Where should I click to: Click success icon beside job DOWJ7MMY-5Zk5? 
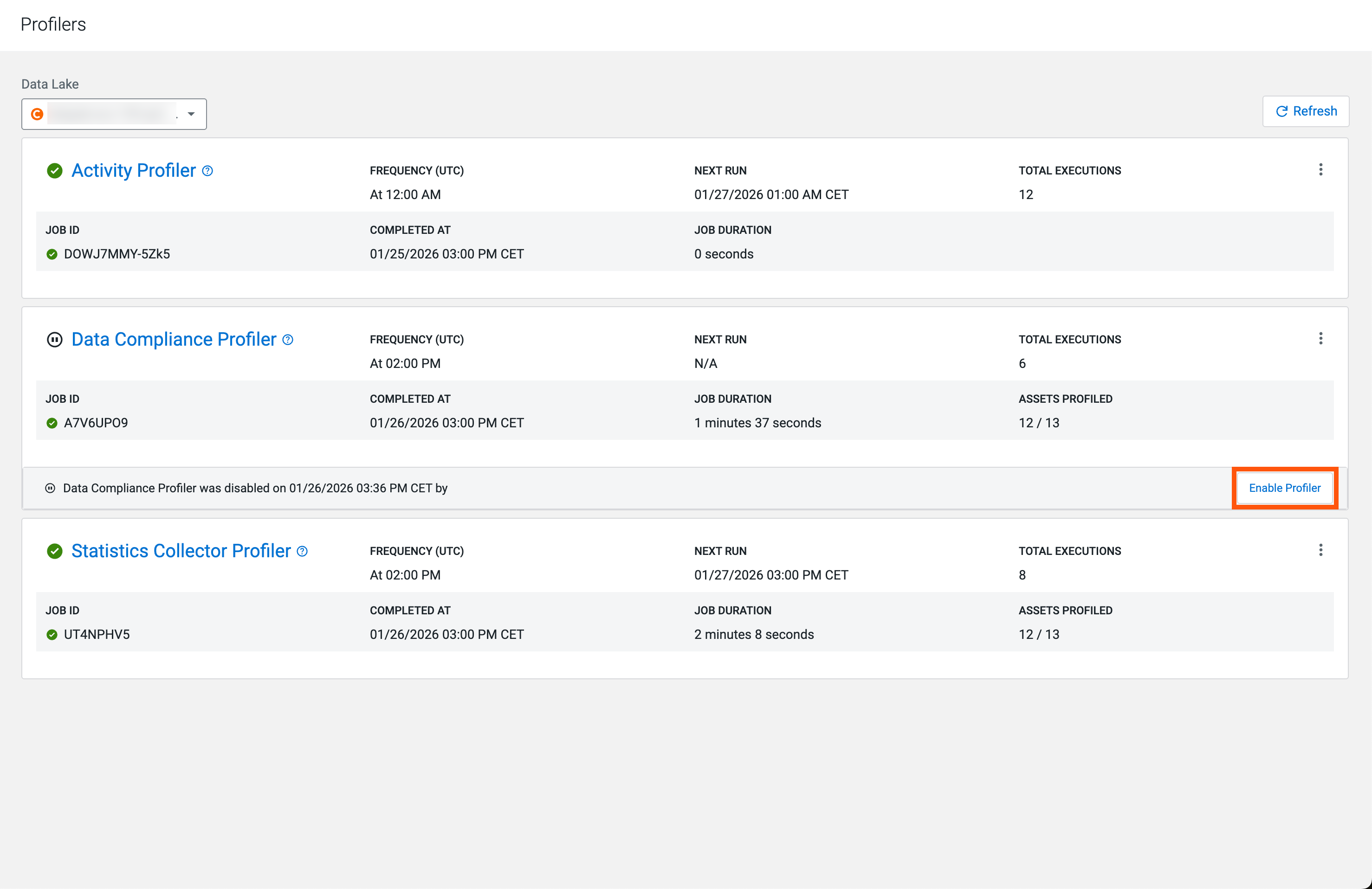point(52,254)
